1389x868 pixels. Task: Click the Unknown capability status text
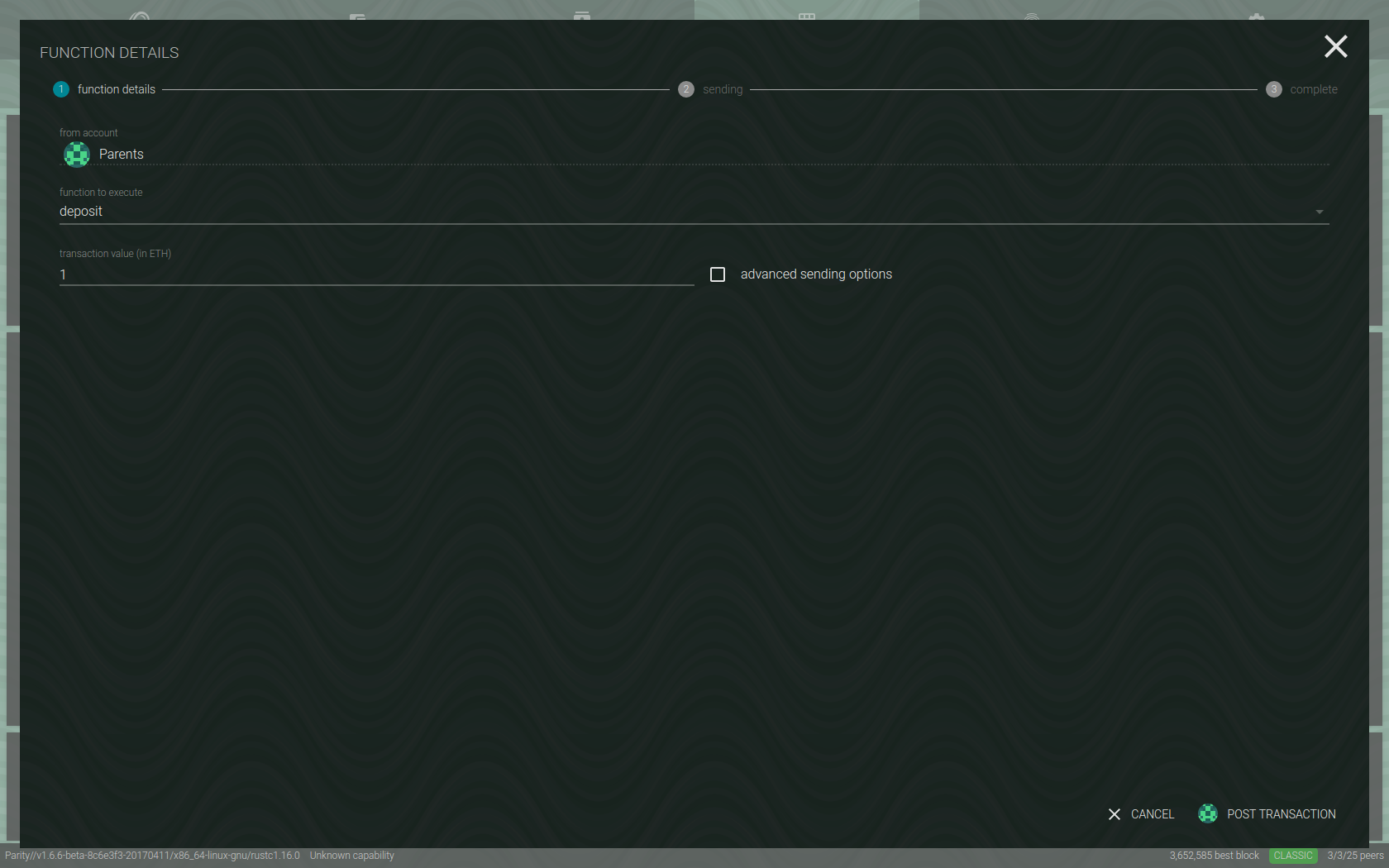coord(352,856)
